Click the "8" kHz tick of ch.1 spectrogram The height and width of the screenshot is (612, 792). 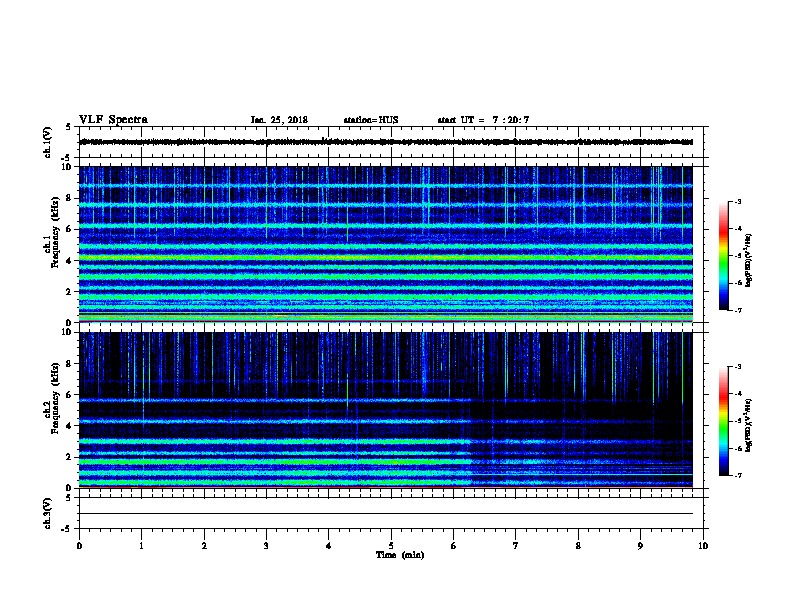pos(69,198)
